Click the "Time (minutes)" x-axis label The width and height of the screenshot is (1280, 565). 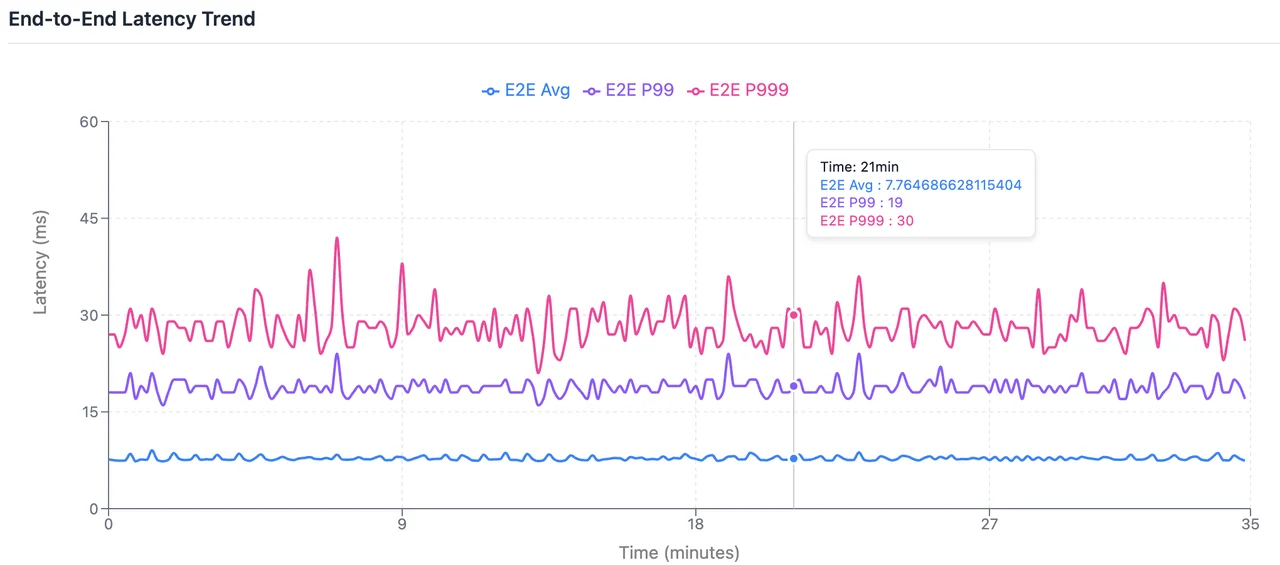coord(679,553)
